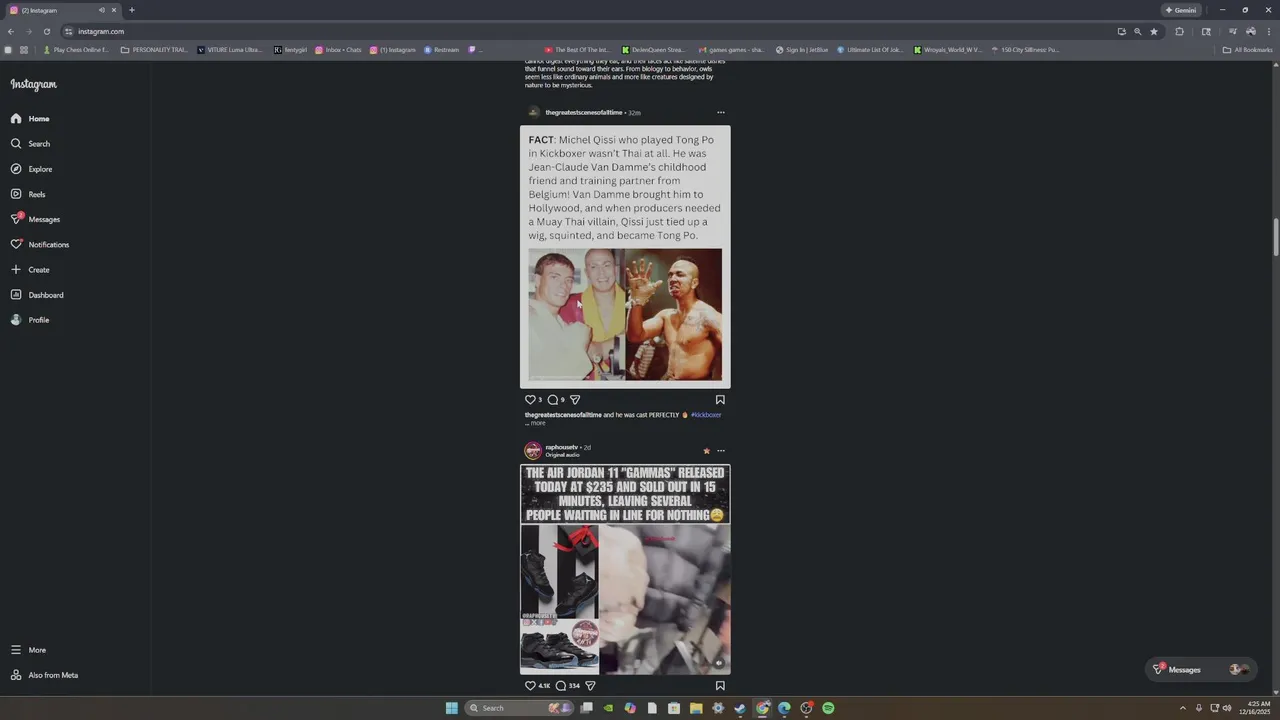
Task: Open the PERSONALITY TRAI... bookmarks folder
Action: point(154,50)
